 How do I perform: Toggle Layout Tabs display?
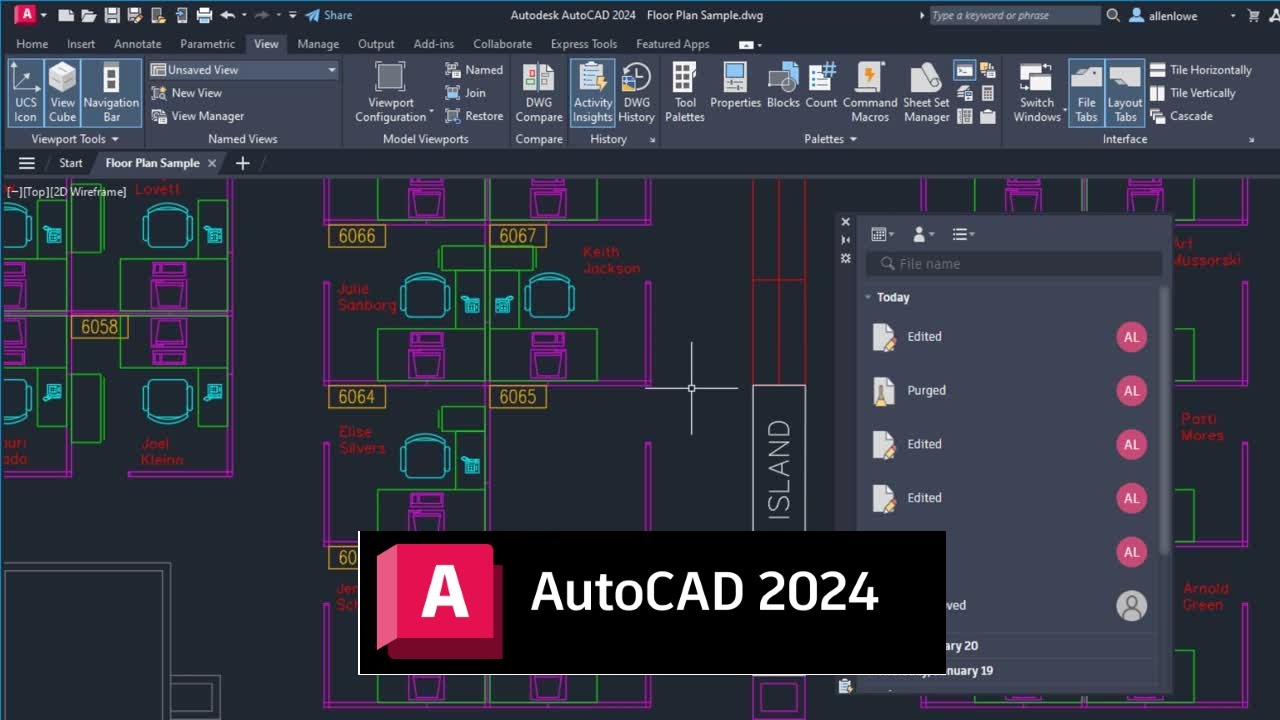[1125, 92]
